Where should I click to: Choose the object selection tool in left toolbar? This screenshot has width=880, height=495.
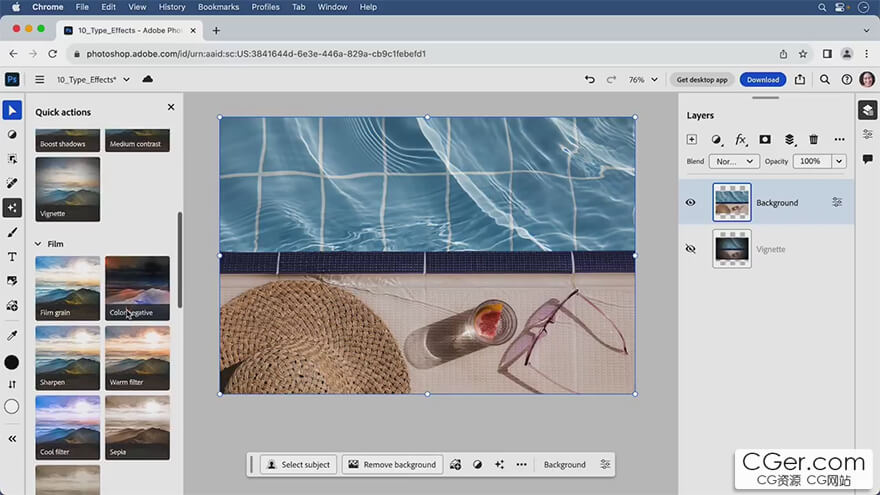[12, 159]
